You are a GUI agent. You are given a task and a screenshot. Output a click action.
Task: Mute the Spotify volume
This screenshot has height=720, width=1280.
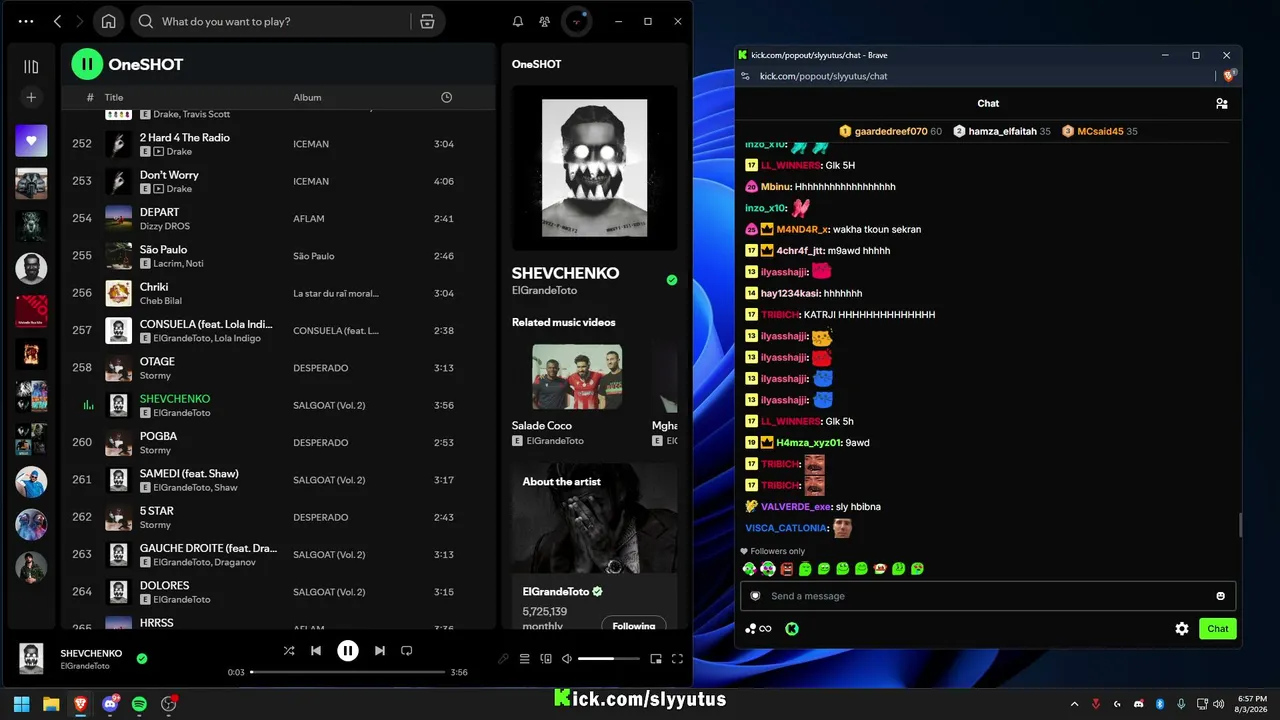click(x=567, y=659)
